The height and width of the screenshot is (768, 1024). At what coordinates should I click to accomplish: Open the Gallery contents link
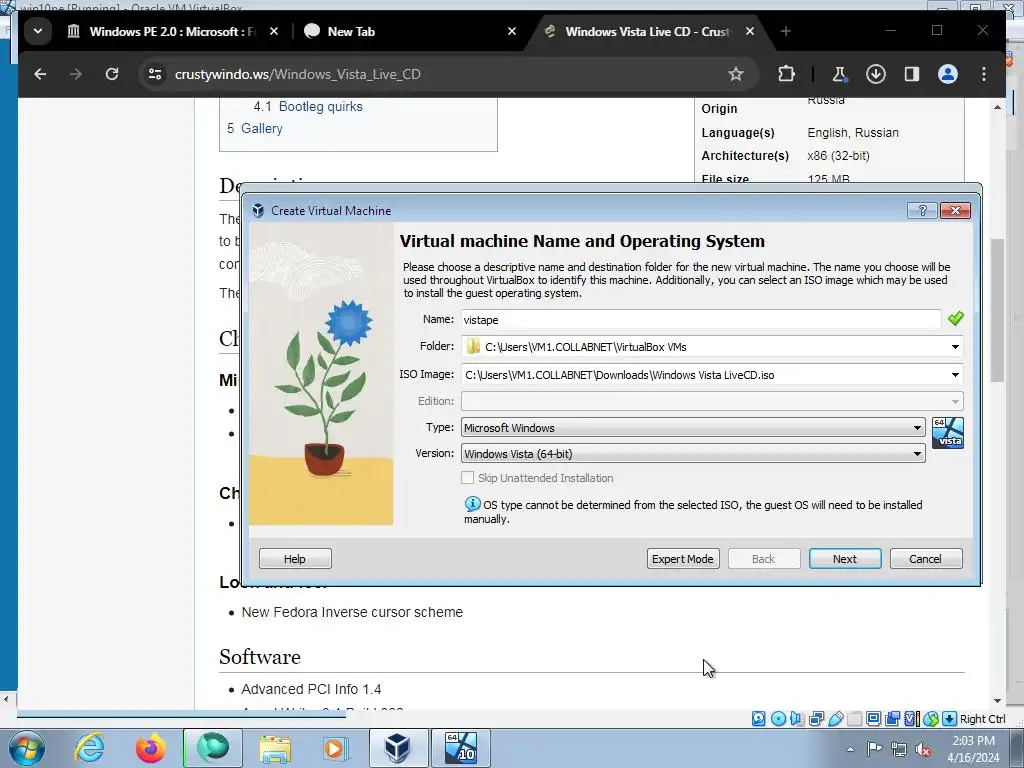click(x=262, y=129)
